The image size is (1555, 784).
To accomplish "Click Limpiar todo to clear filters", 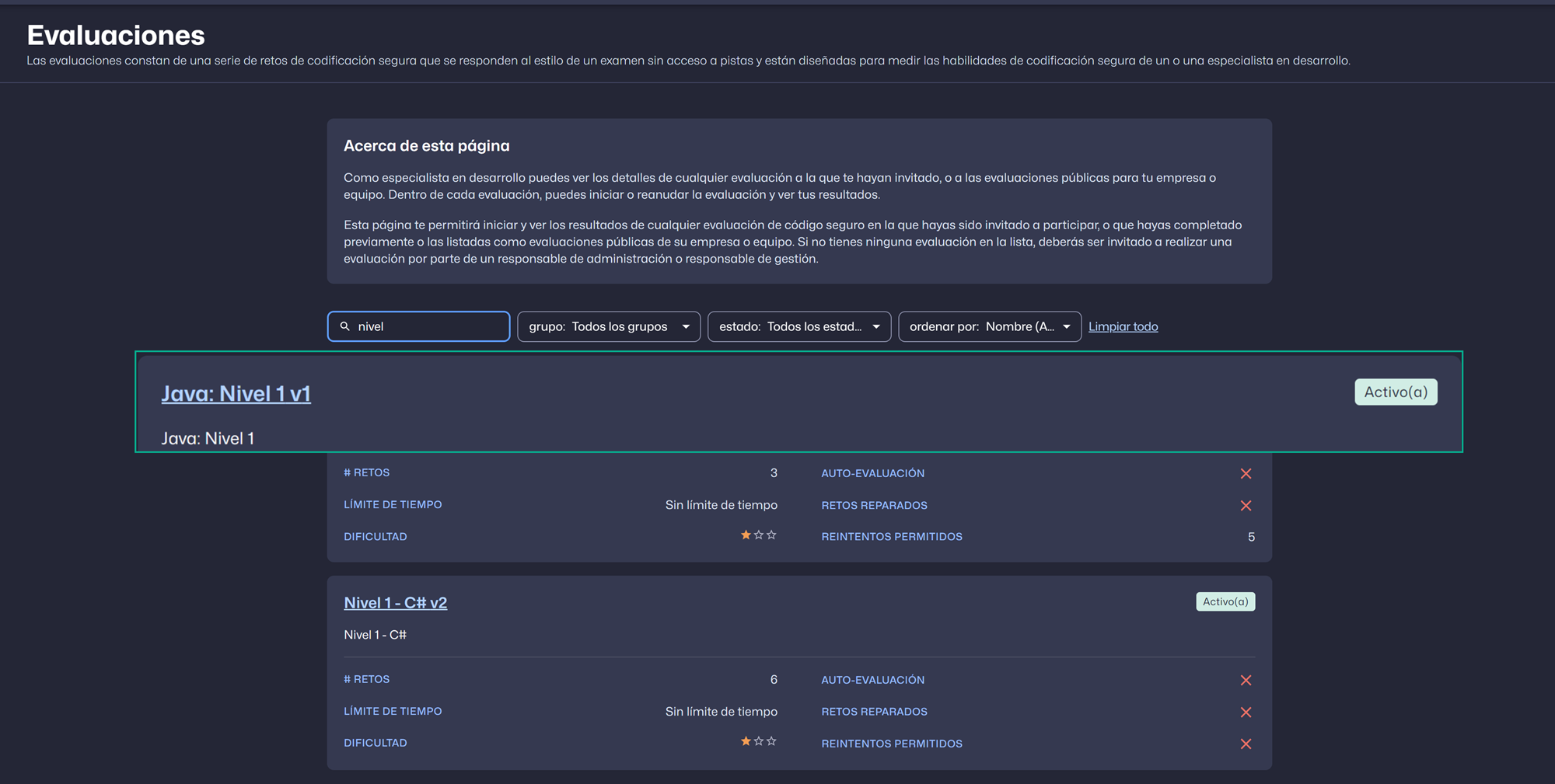I will click(1123, 326).
